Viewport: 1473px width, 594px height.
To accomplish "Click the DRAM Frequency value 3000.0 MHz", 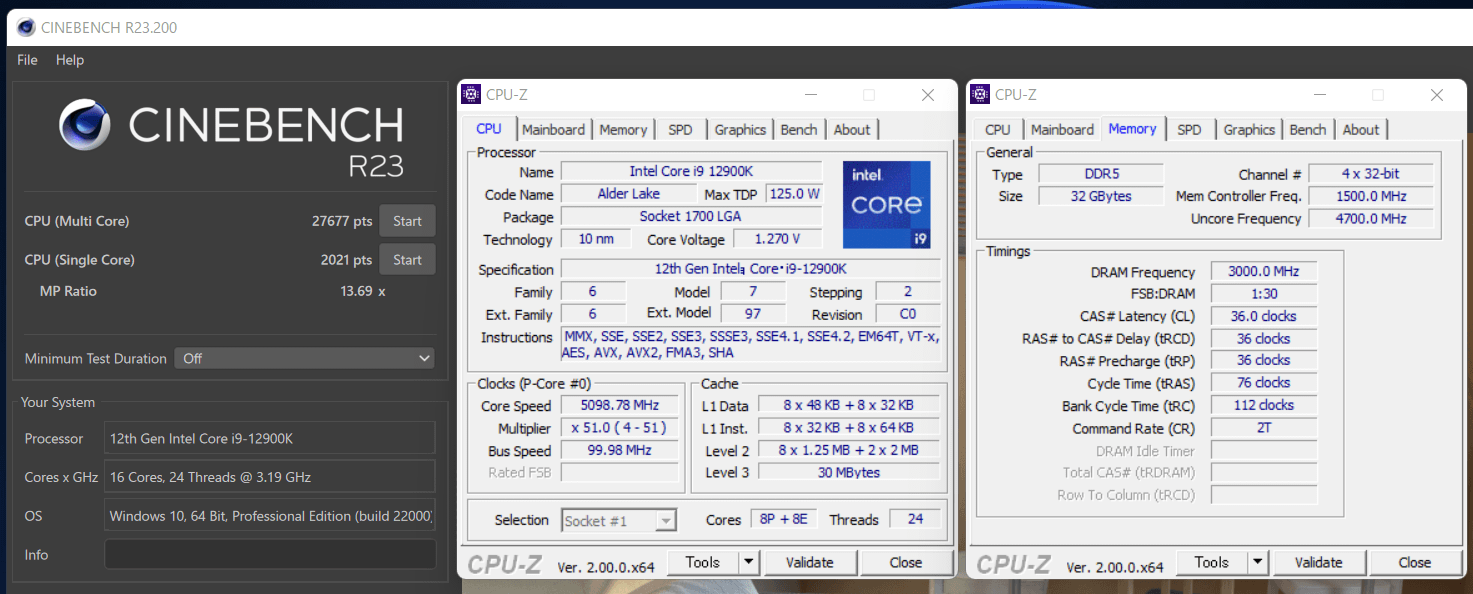I will pyautogui.click(x=1264, y=271).
